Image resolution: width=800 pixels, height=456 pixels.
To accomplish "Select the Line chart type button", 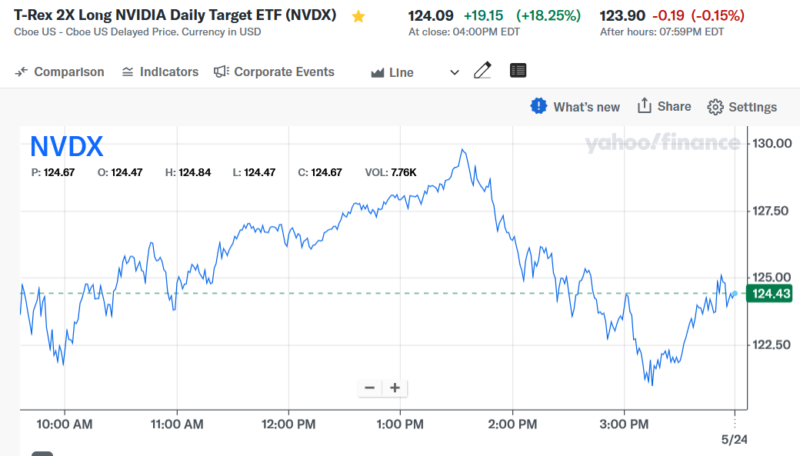I will click(x=392, y=72).
